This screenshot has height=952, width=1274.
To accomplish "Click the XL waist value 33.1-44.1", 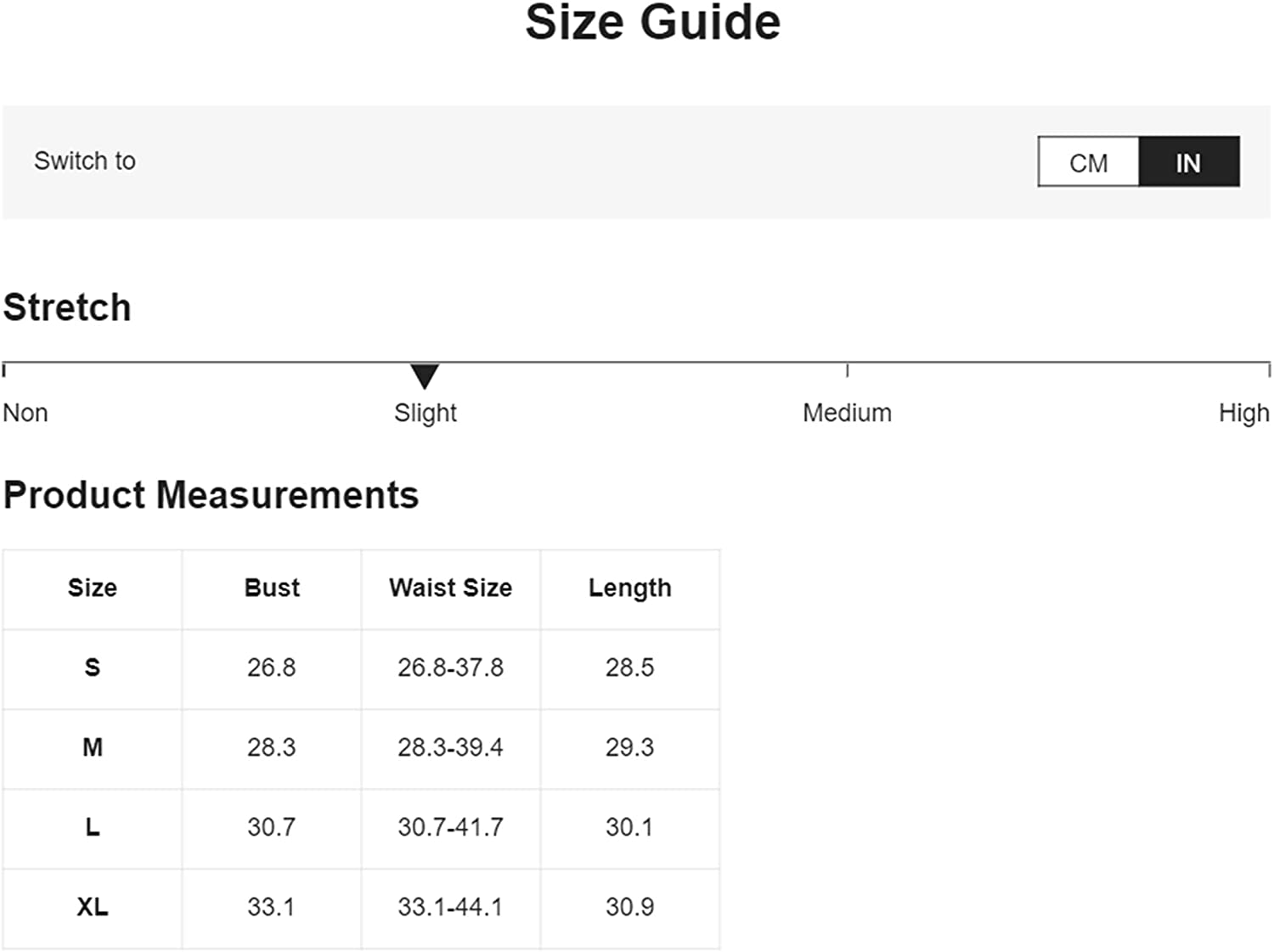I will pyautogui.click(x=450, y=907).
